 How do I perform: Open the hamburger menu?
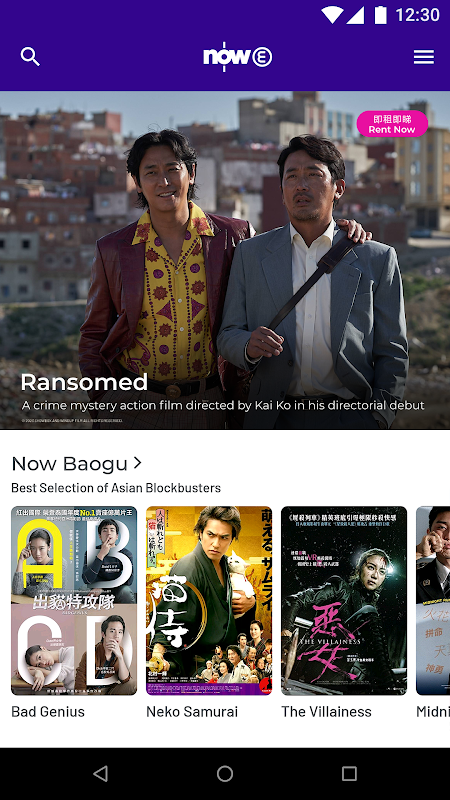click(x=423, y=57)
